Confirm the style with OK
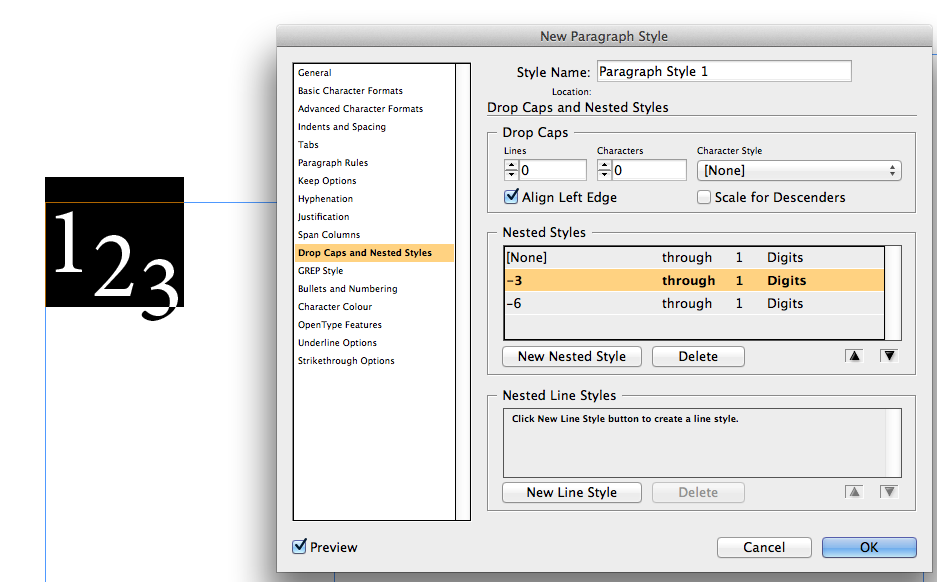 click(869, 547)
